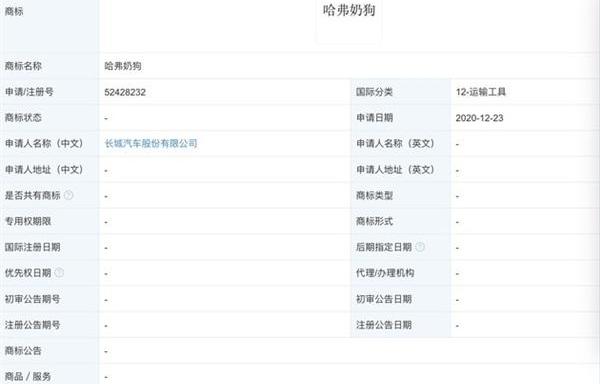This screenshot has height=384, width=600.
Task: Click the 申请人名称（英文） label
Action: pos(395,143)
